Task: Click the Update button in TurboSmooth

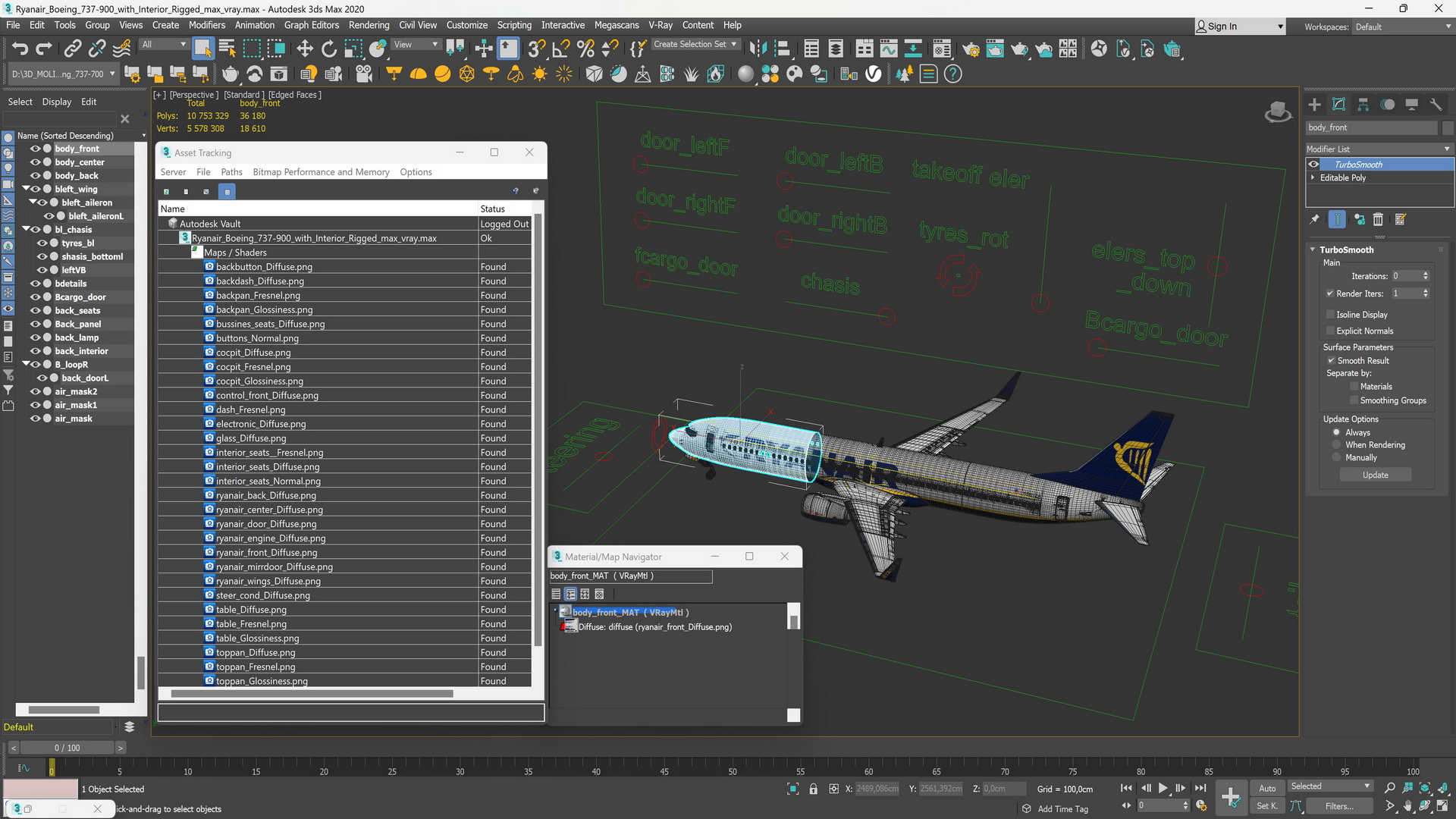Action: pos(1375,474)
